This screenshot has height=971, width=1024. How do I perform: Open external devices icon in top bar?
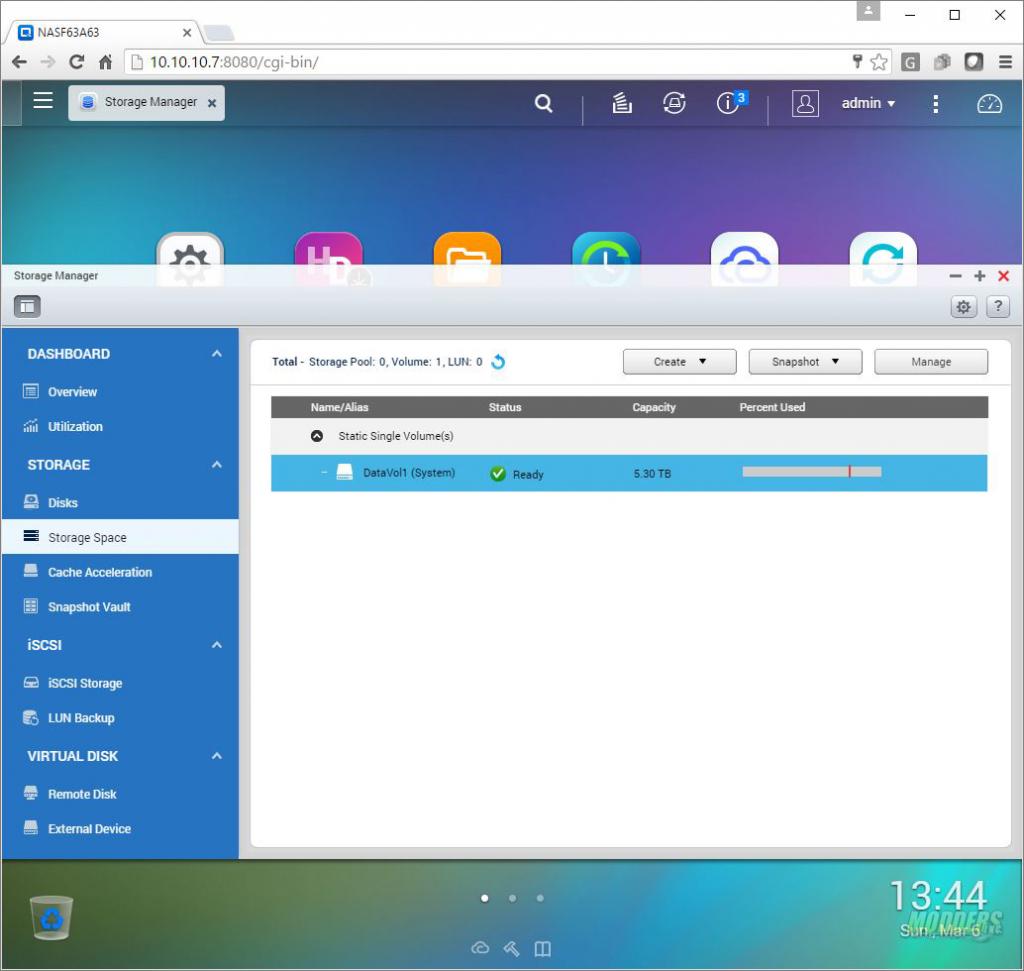coord(674,103)
